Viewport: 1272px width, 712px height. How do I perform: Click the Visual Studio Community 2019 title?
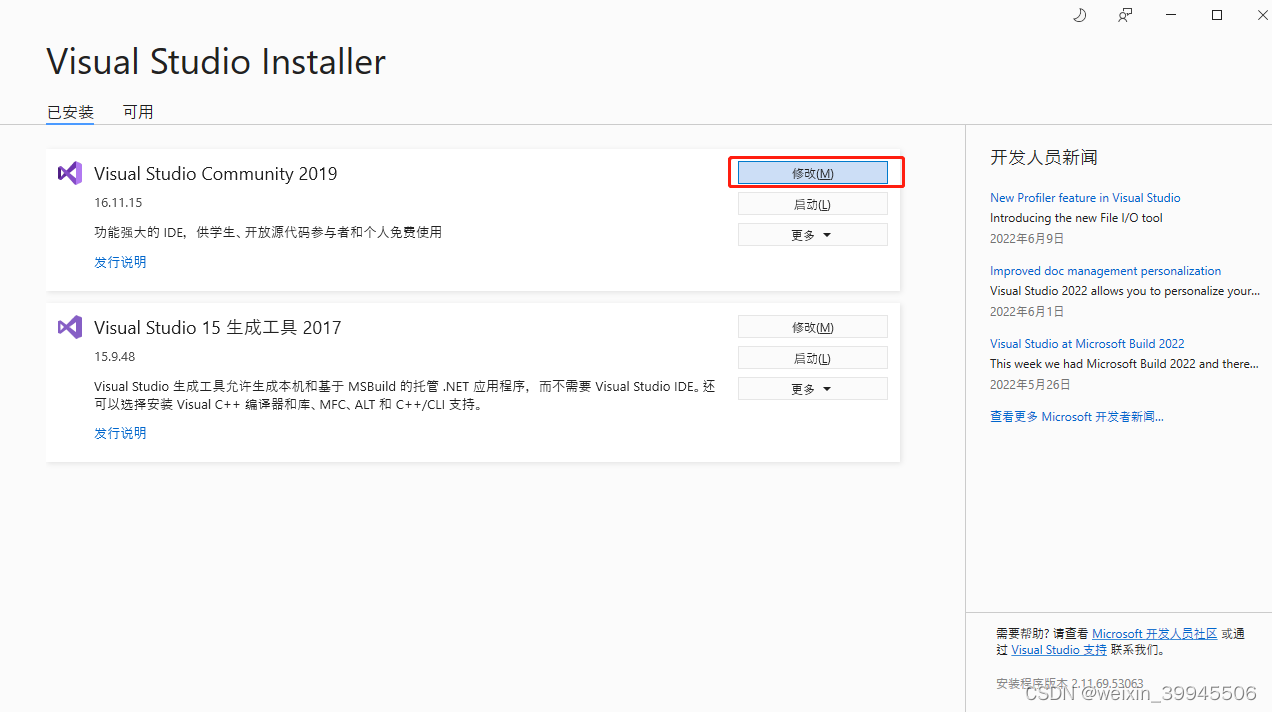[x=216, y=173]
